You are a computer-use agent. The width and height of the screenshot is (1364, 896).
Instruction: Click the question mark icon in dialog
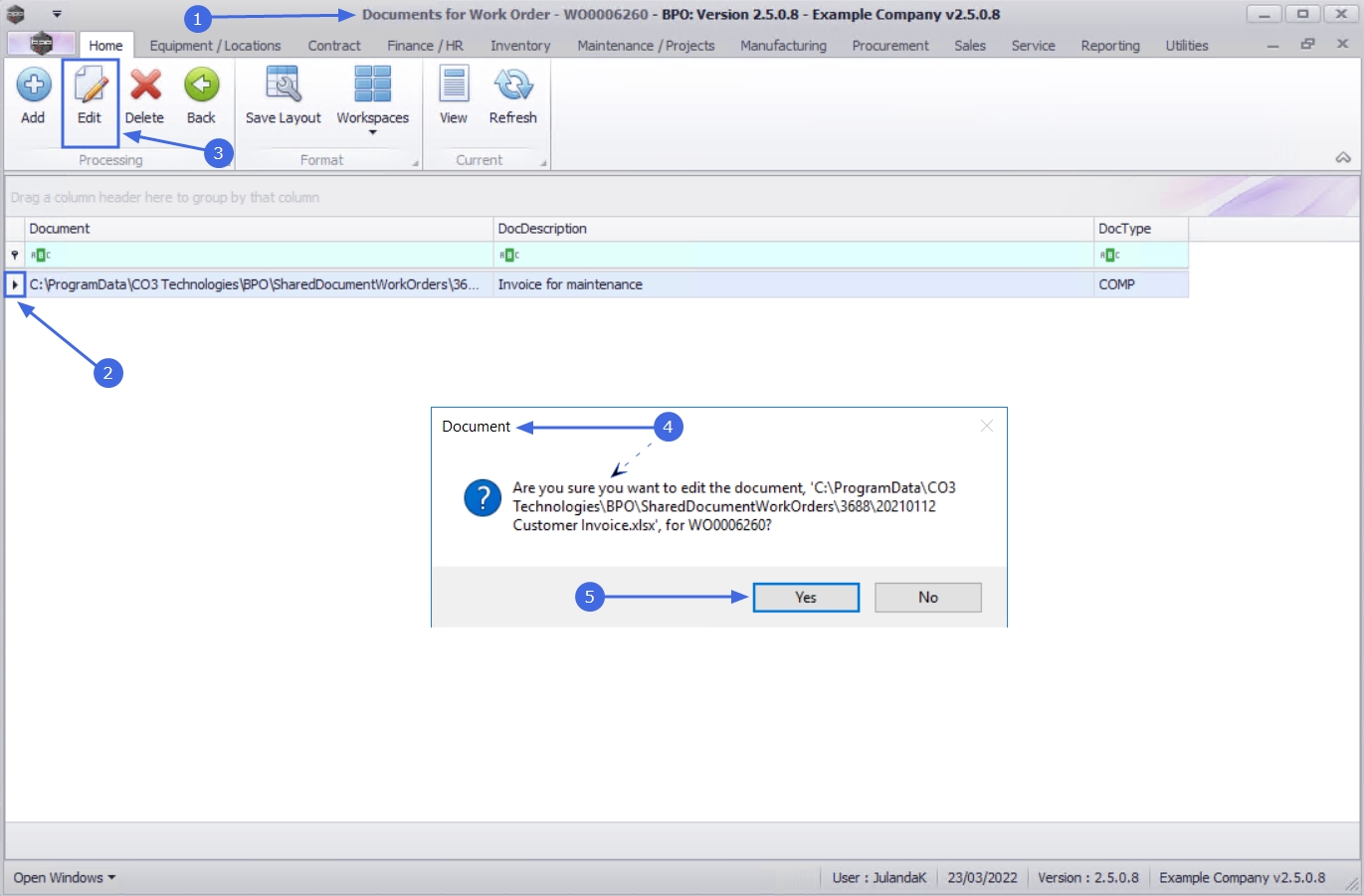click(483, 497)
